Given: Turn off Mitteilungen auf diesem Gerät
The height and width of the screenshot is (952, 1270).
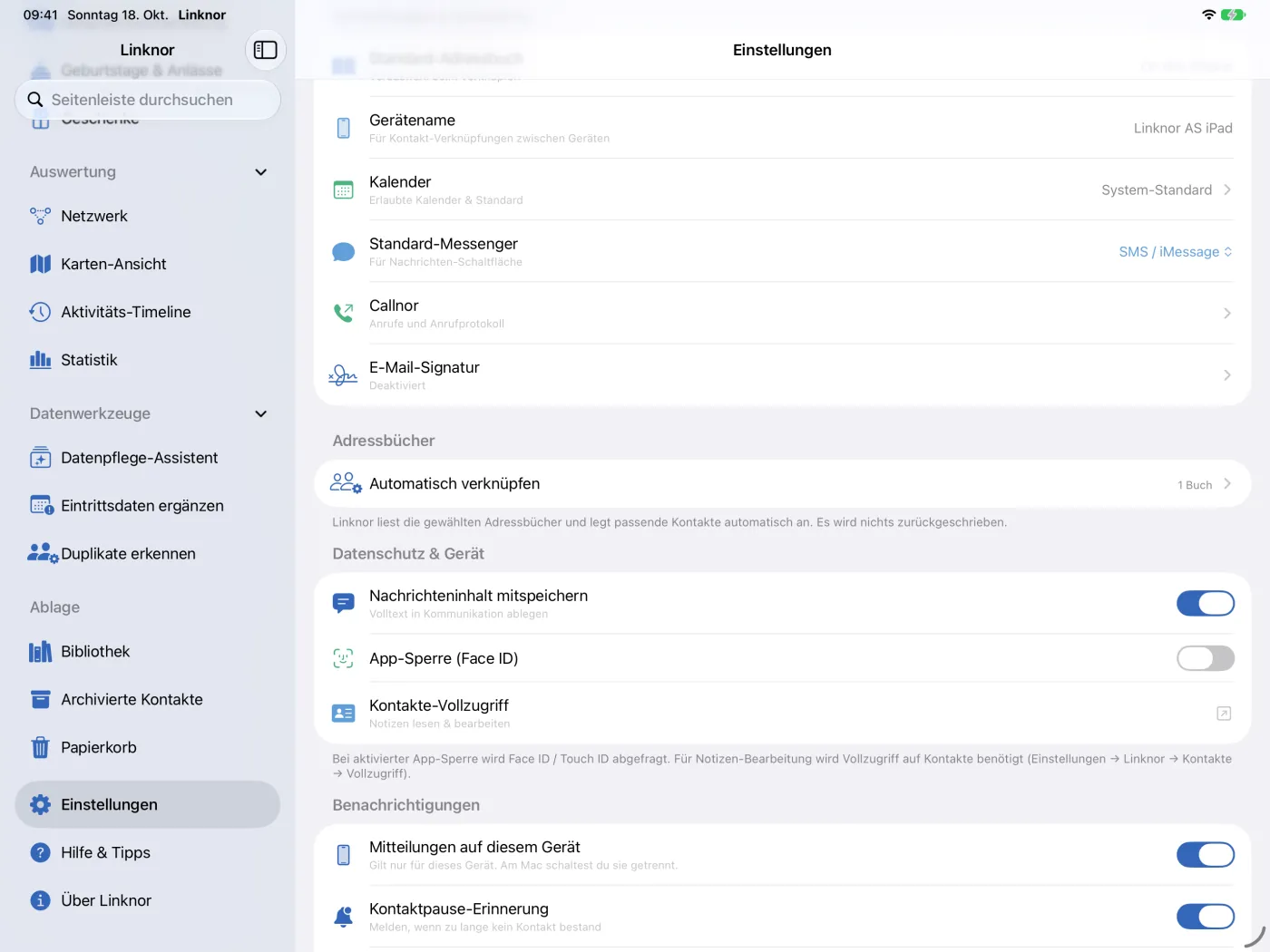Looking at the screenshot, I should (1206, 855).
